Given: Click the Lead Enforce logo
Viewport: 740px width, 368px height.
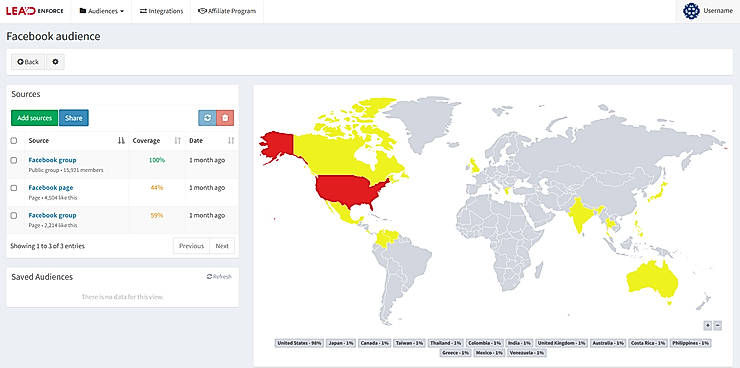Looking at the screenshot, I should coord(35,11).
